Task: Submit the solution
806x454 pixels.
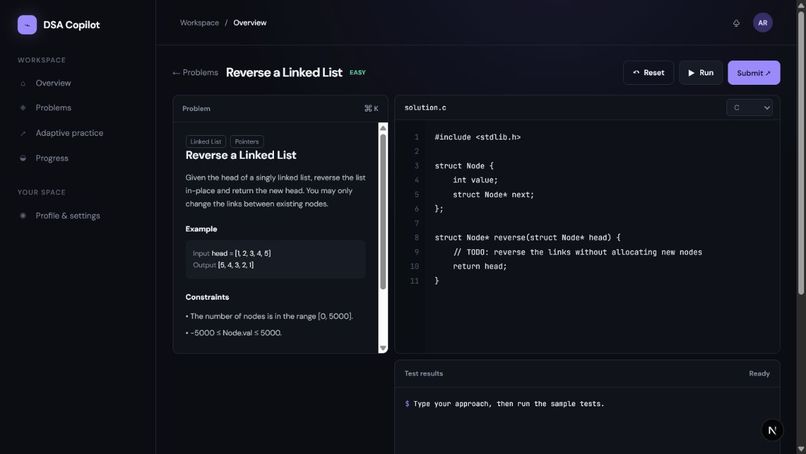Action: tap(754, 72)
